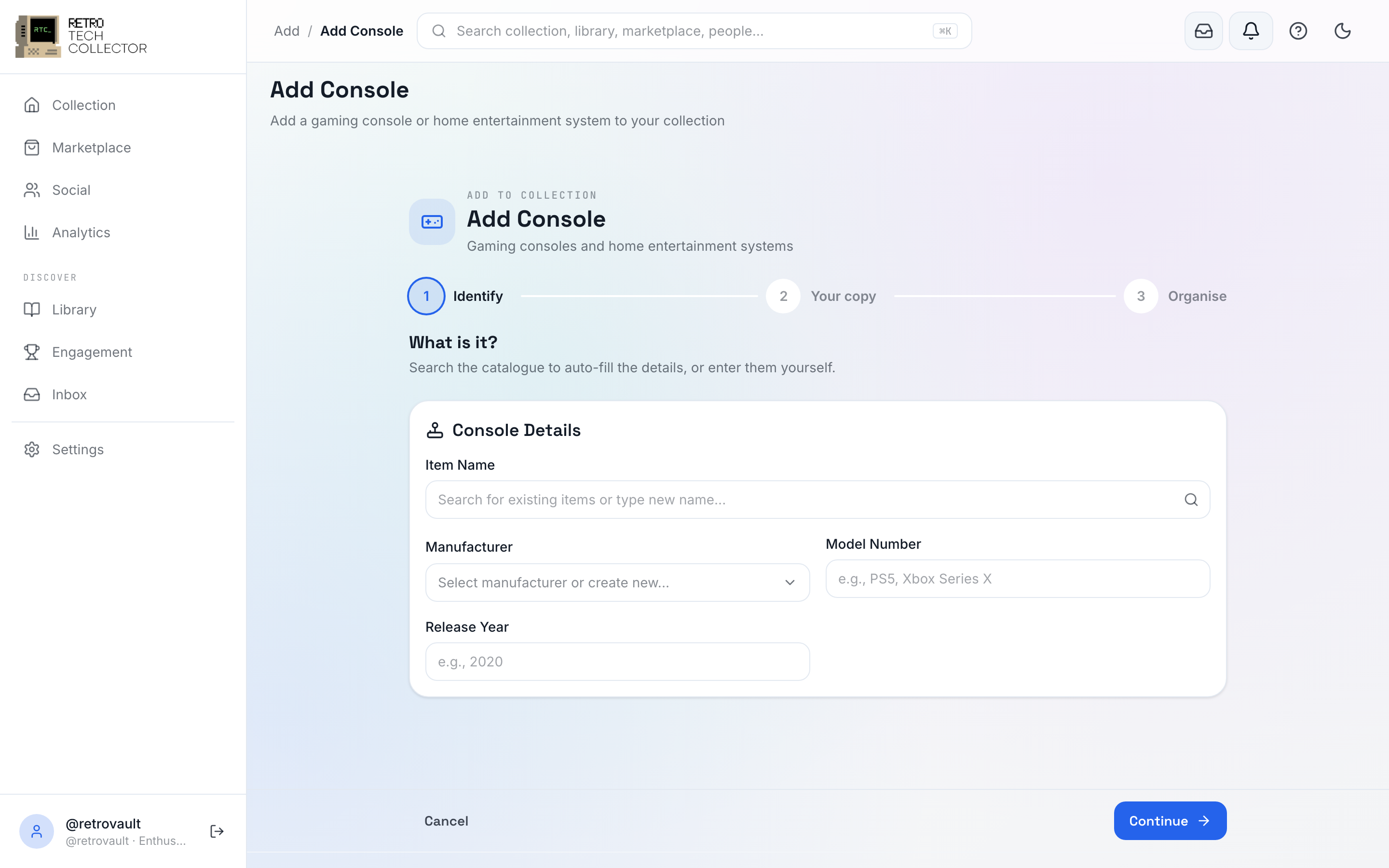The image size is (1389, 868).
Task: Go to Marketplace
Action: 123,148
